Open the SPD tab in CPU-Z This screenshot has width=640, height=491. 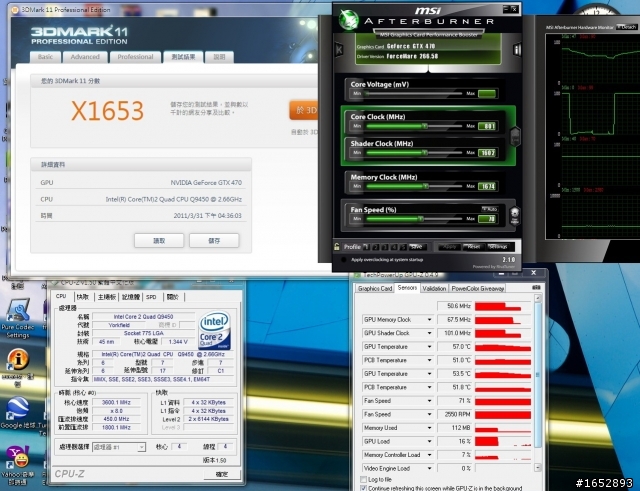click(x=151, y=297)
